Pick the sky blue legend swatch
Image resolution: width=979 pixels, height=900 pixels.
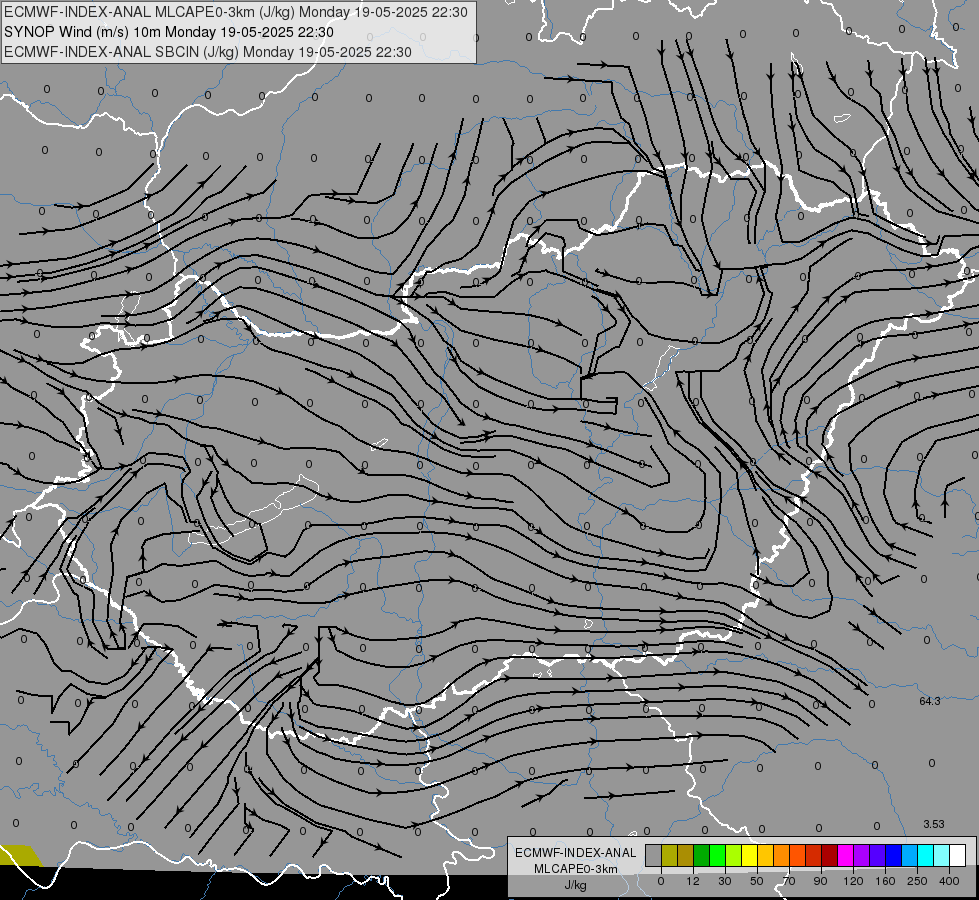[910, 855]
